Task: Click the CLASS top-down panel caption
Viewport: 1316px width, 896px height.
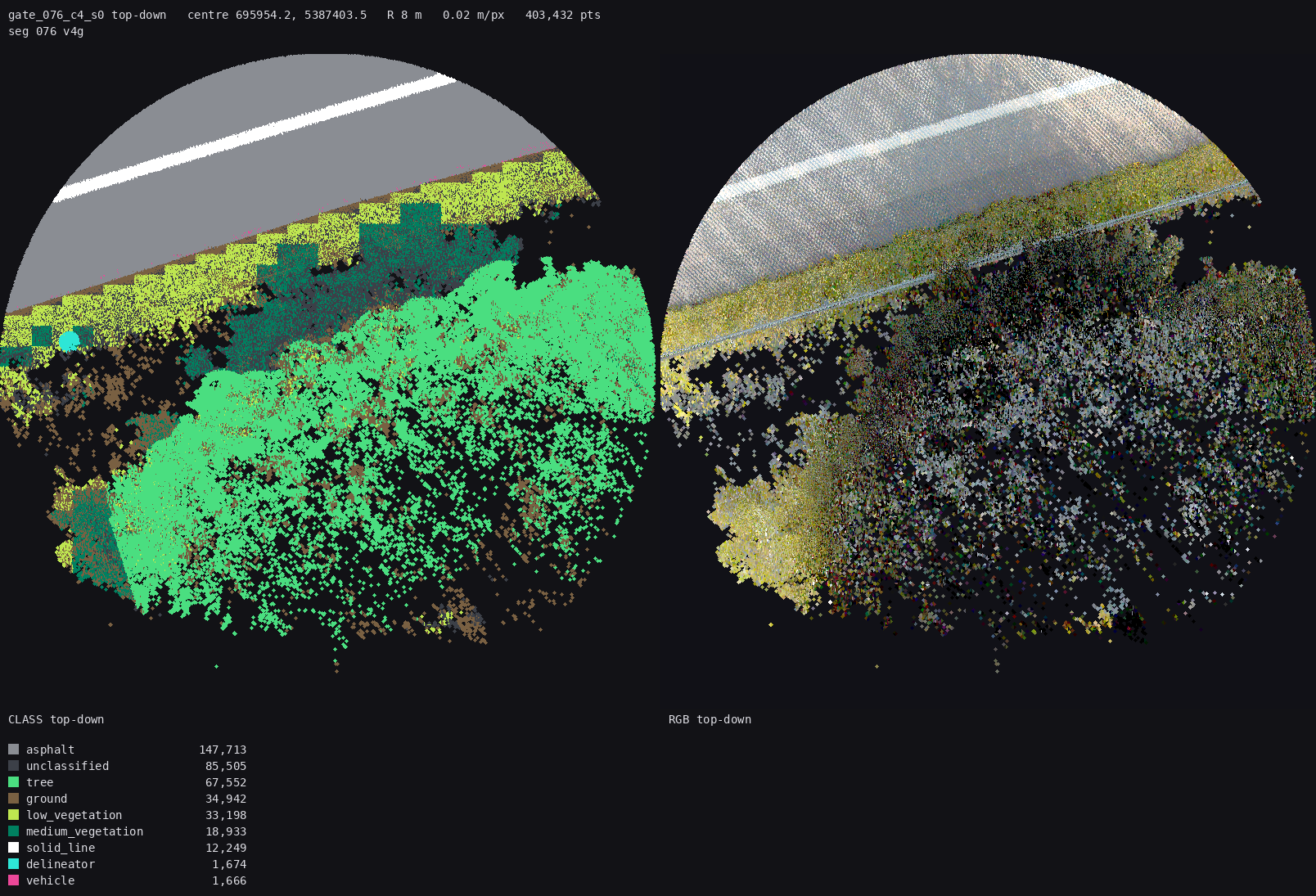Action: point(56,719)
